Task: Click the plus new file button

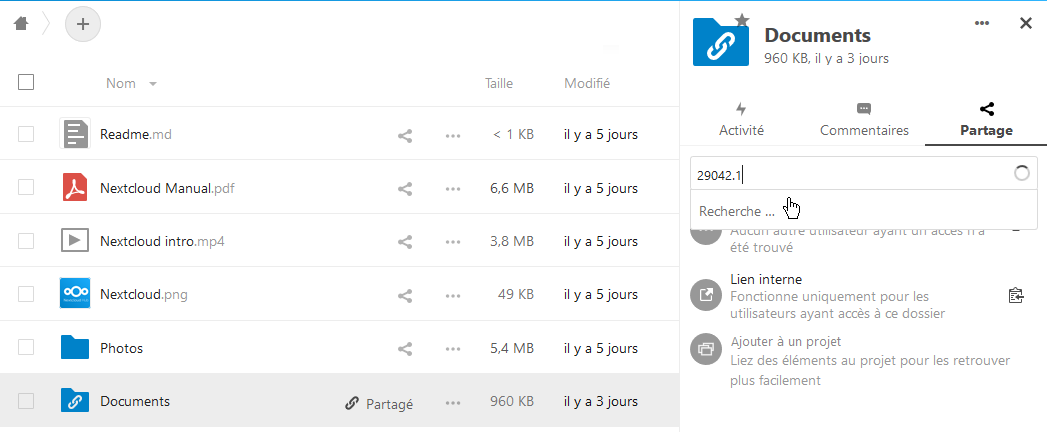Action: 83,23
